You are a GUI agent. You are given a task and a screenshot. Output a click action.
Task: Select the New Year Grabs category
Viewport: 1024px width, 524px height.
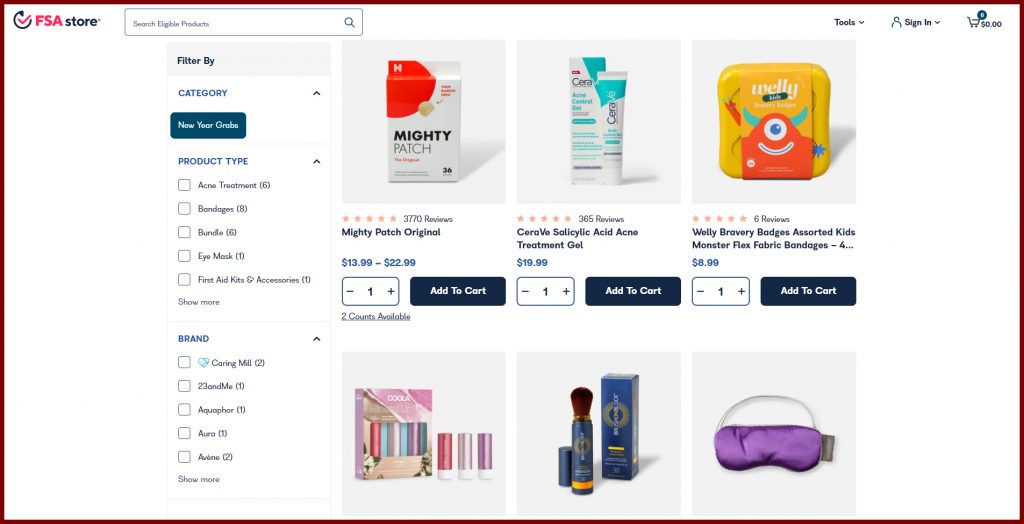(208, 125)
